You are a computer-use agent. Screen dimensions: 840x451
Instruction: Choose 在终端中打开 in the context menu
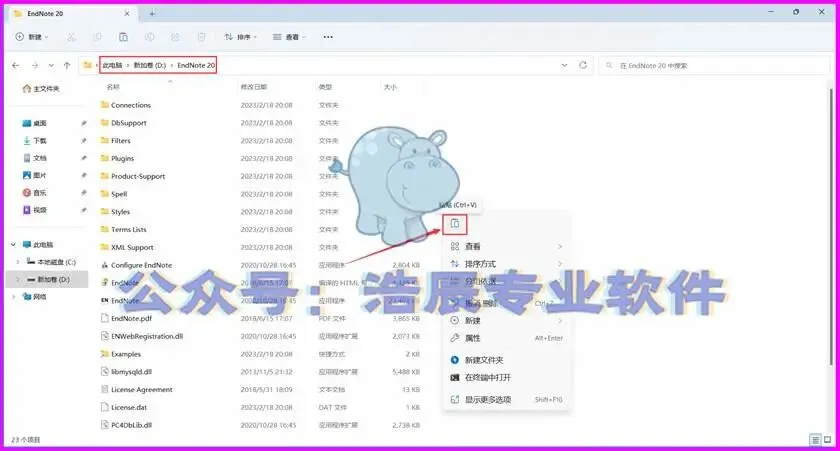point(506,378)
